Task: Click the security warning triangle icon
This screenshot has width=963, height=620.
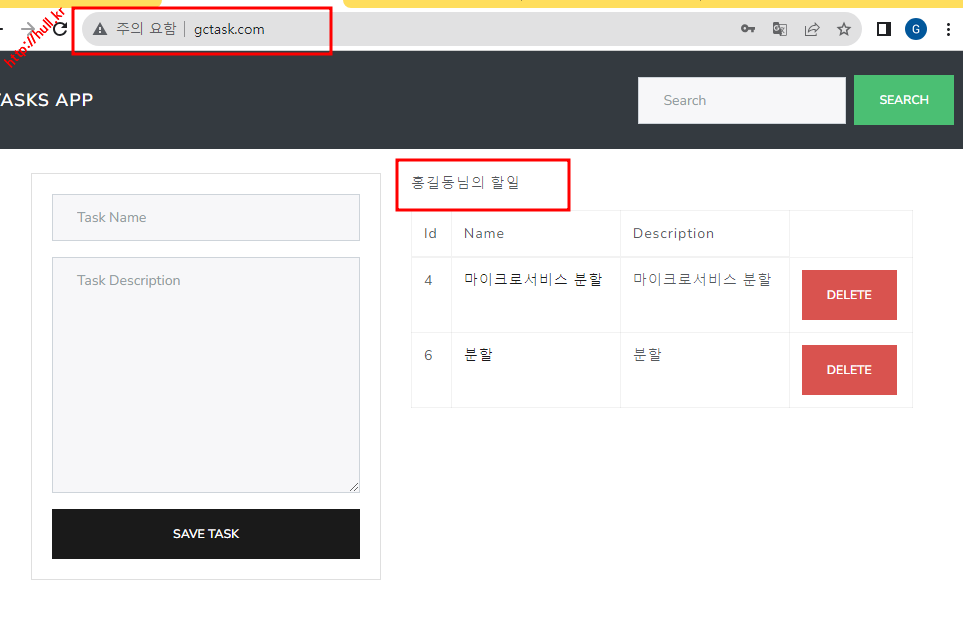Action: click(100, 29)
